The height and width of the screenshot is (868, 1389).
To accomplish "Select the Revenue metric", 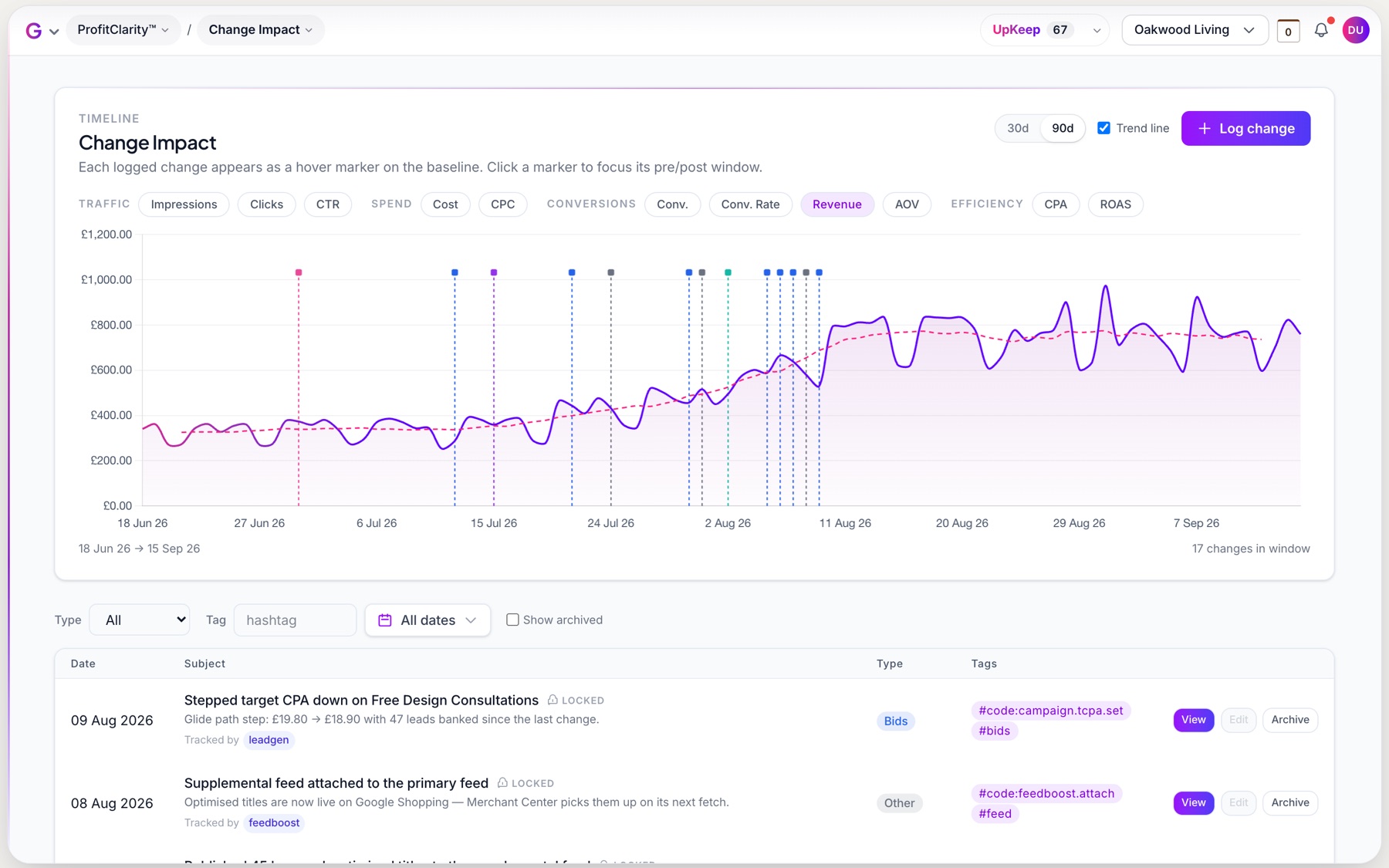I will pyautogui.click(x=837, y=204).
